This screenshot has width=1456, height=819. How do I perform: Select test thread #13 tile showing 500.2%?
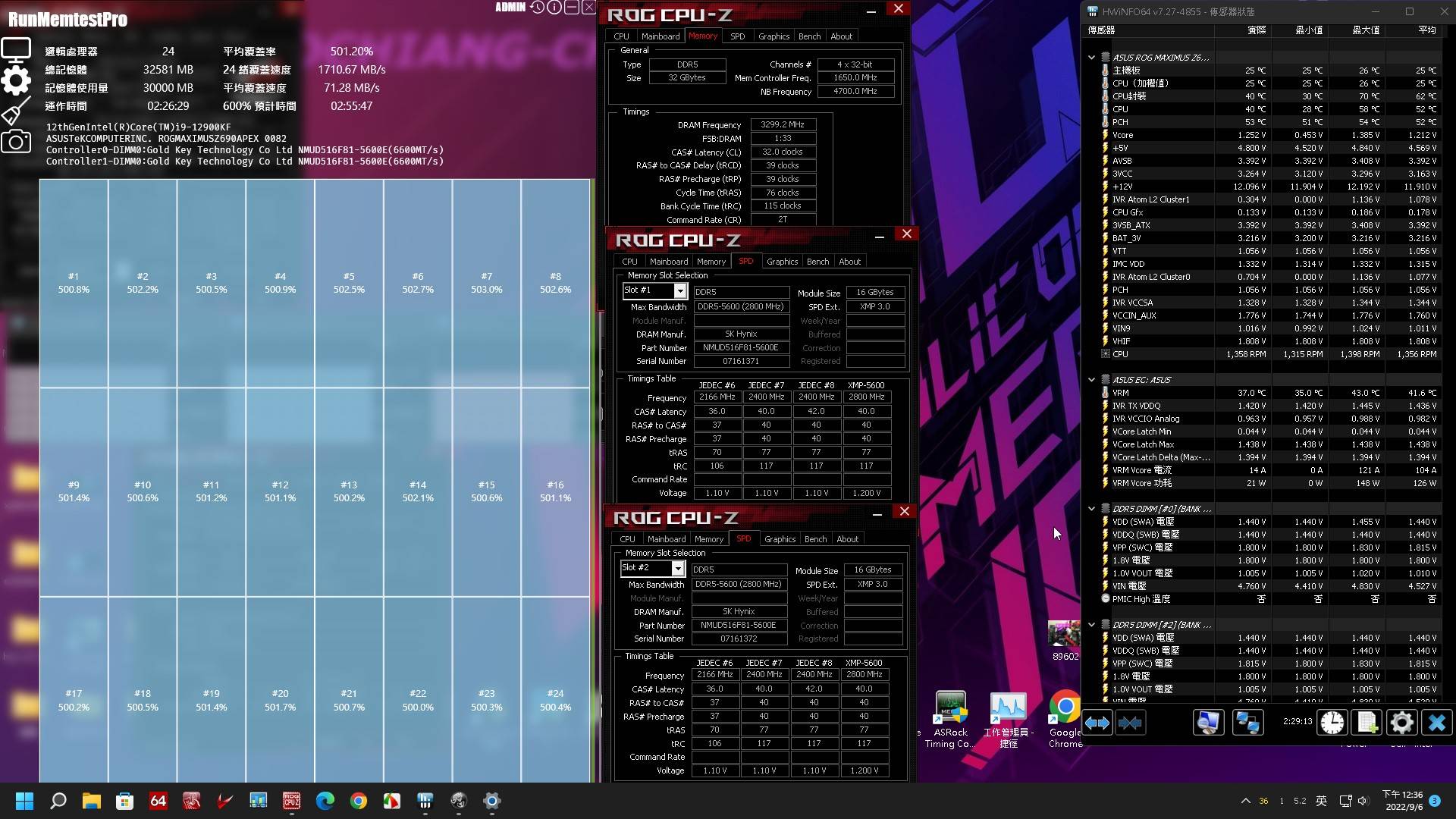coord(349,491)
